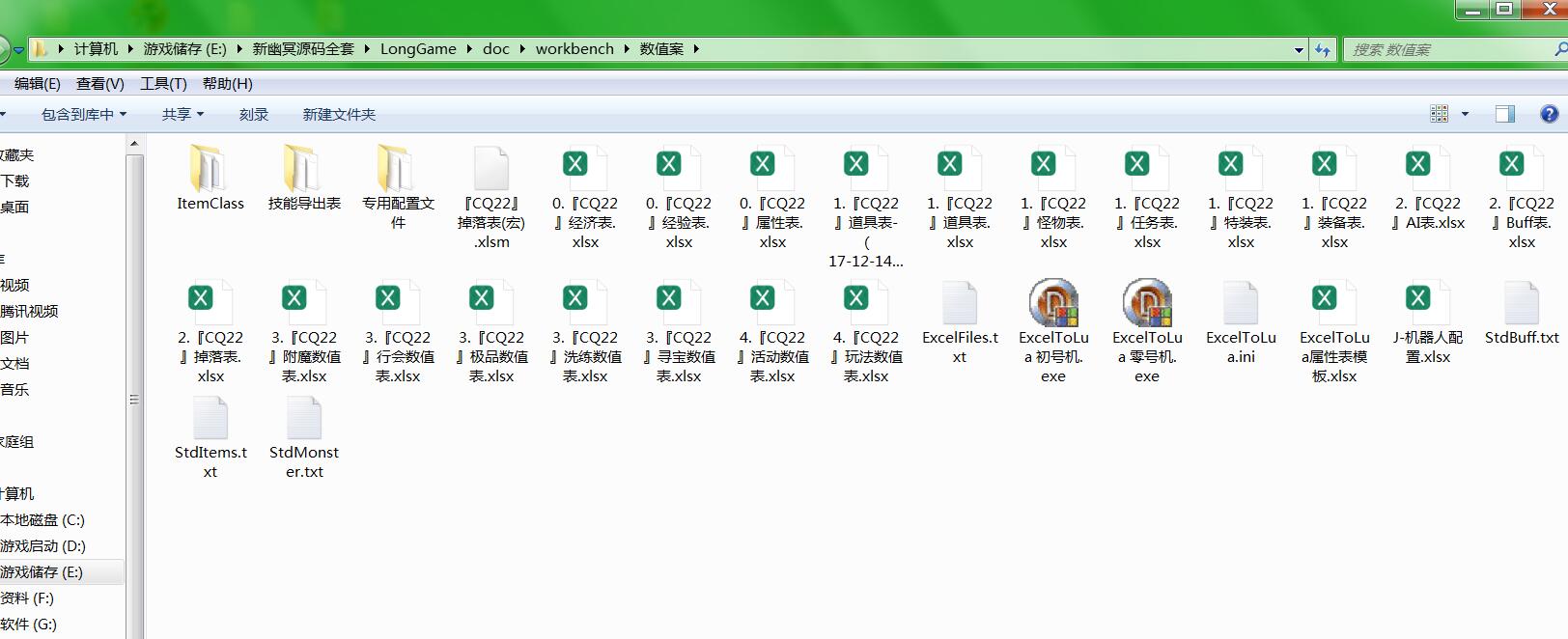Open the 包含到库中 dropdown
The width and height of the screenshot is (1568, 639).
point(83,114)
